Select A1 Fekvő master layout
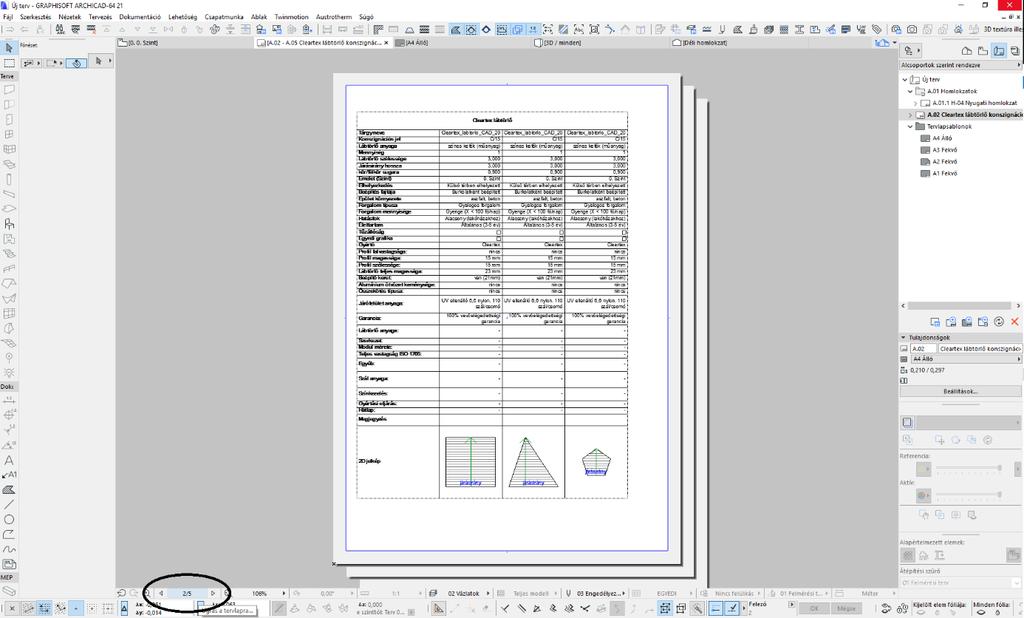Viewport: 1024px width, 618px height. (944, 174)
